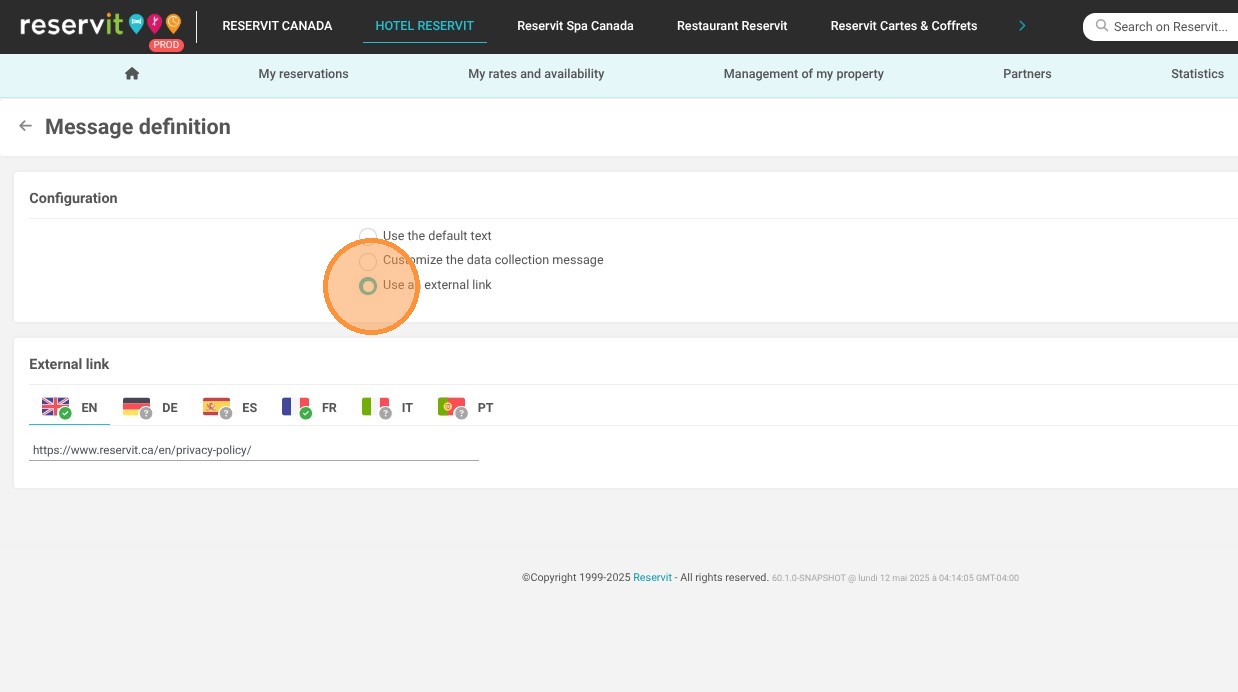Open Restaurant Reservit tab
This screenshot has height=692, width=1238.
[732, 26]
